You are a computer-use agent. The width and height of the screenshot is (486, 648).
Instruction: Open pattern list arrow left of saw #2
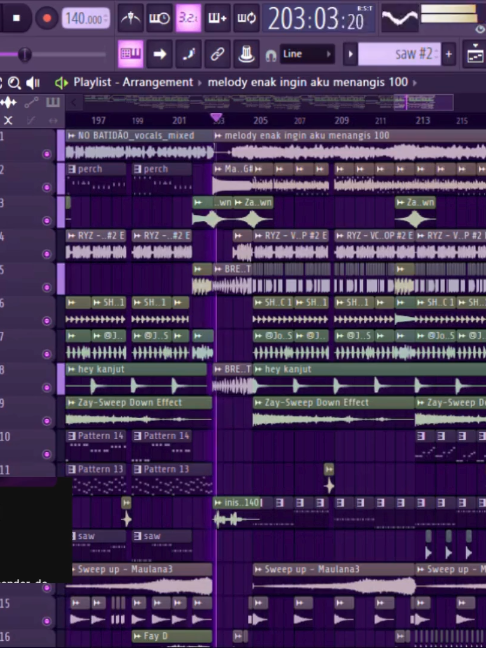[x=350, y=54]
